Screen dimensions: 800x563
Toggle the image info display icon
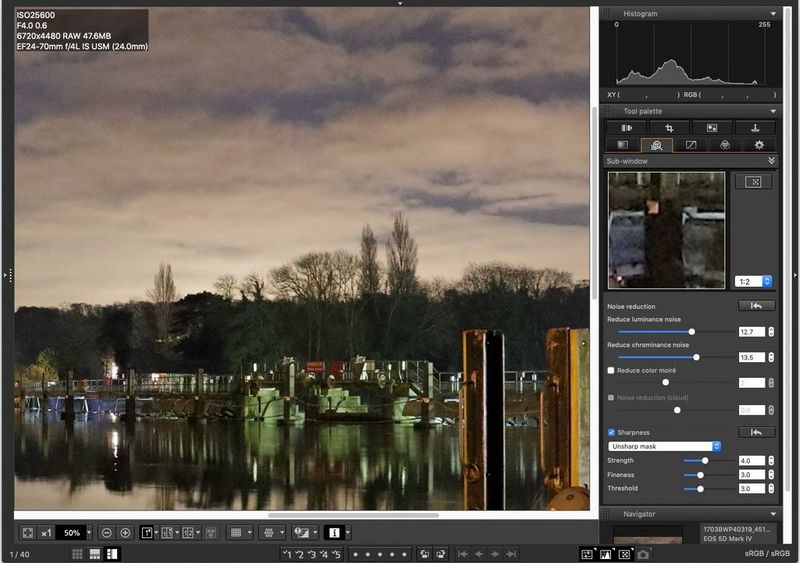[333, 533]
